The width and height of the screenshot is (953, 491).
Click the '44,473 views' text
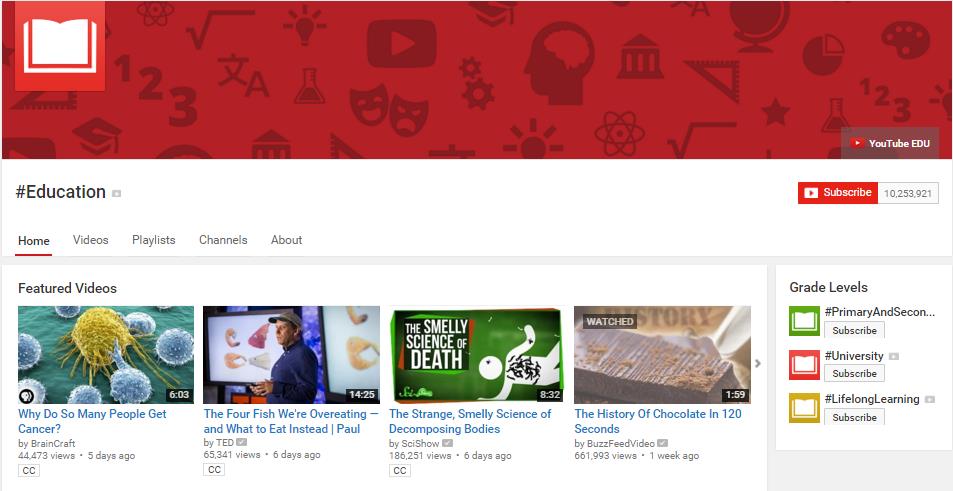47,456
